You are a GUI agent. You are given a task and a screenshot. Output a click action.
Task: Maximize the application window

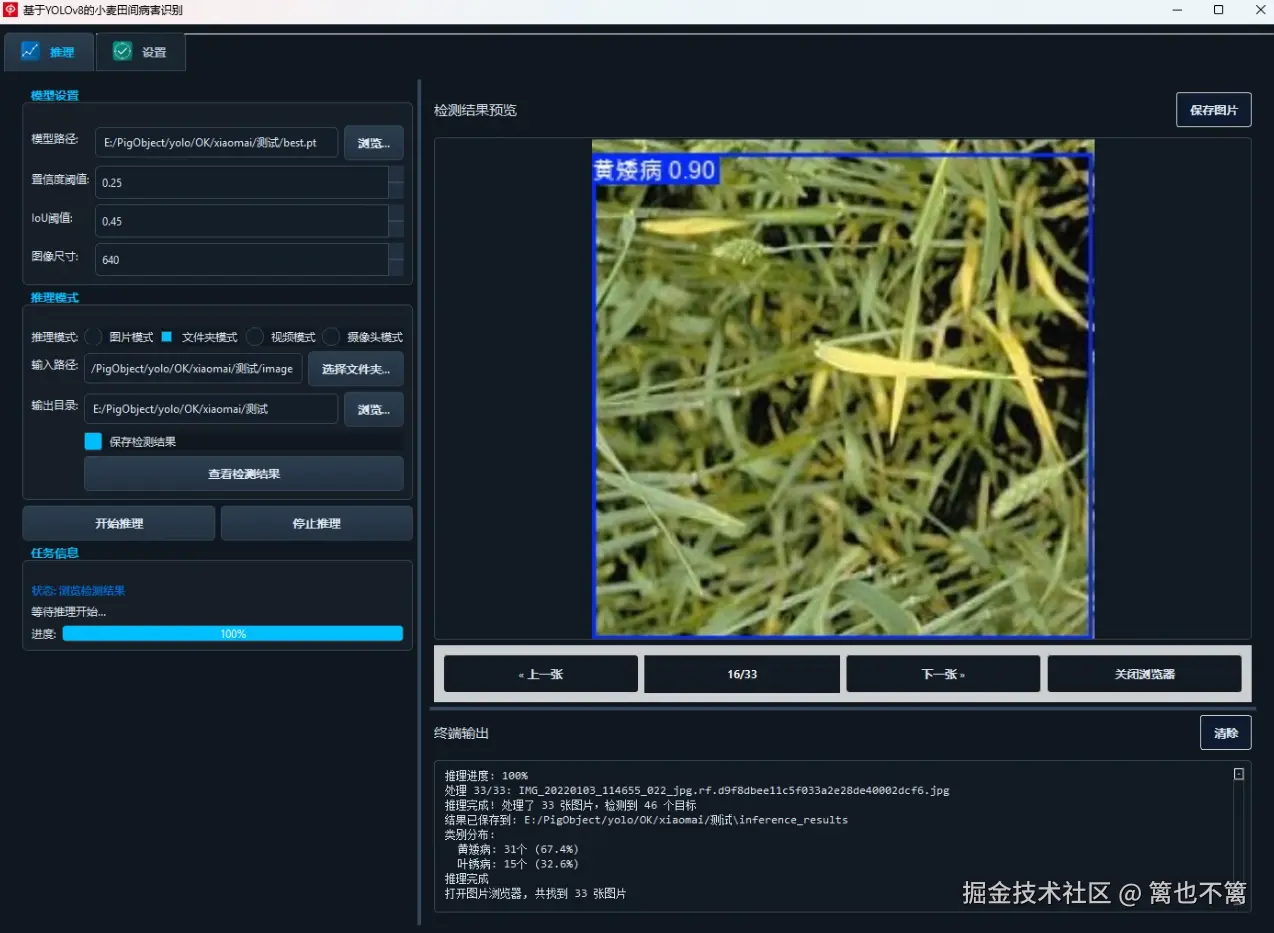[x=1218, y=10]
